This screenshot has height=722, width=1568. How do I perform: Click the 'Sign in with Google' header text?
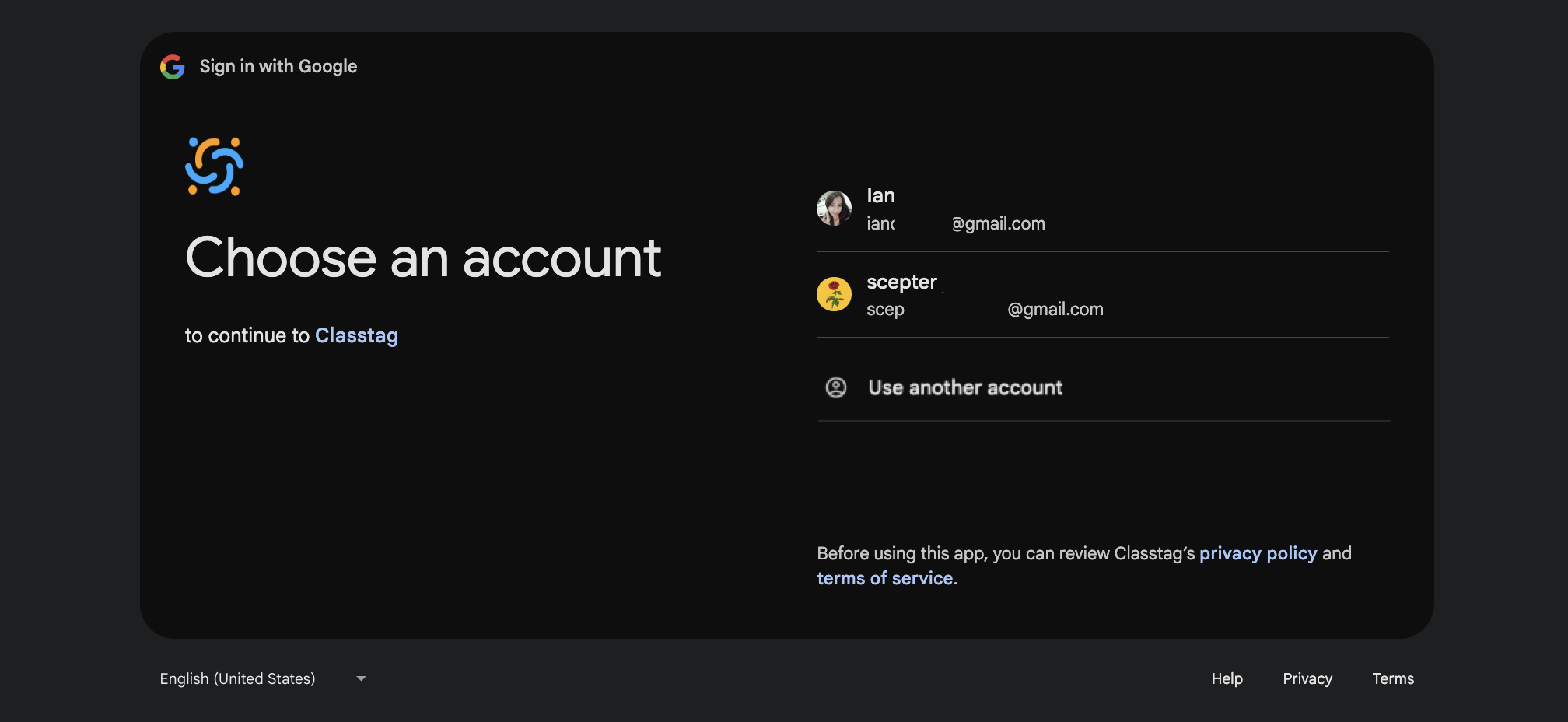[278, 67]
